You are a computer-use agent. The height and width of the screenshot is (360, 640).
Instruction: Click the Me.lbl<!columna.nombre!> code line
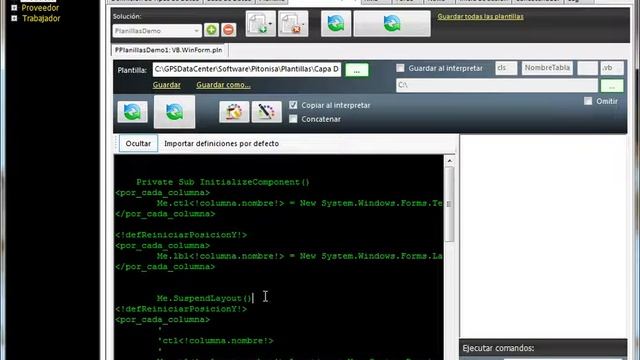tap(300, 256)
